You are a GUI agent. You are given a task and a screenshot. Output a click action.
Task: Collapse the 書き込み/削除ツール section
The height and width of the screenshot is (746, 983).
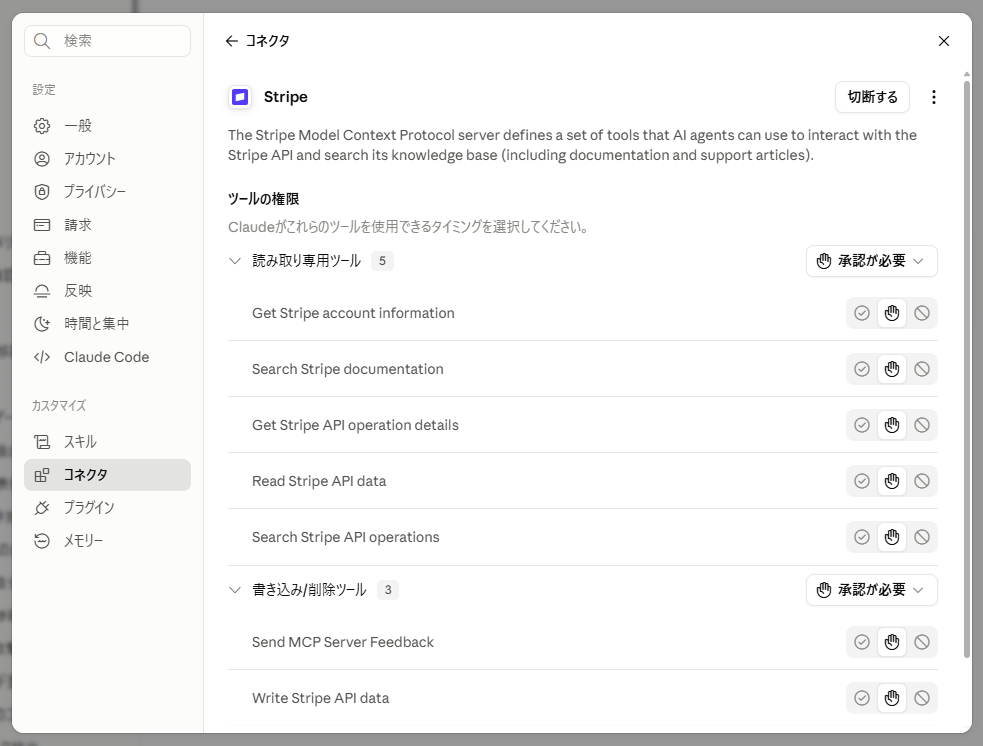point(235,590)
